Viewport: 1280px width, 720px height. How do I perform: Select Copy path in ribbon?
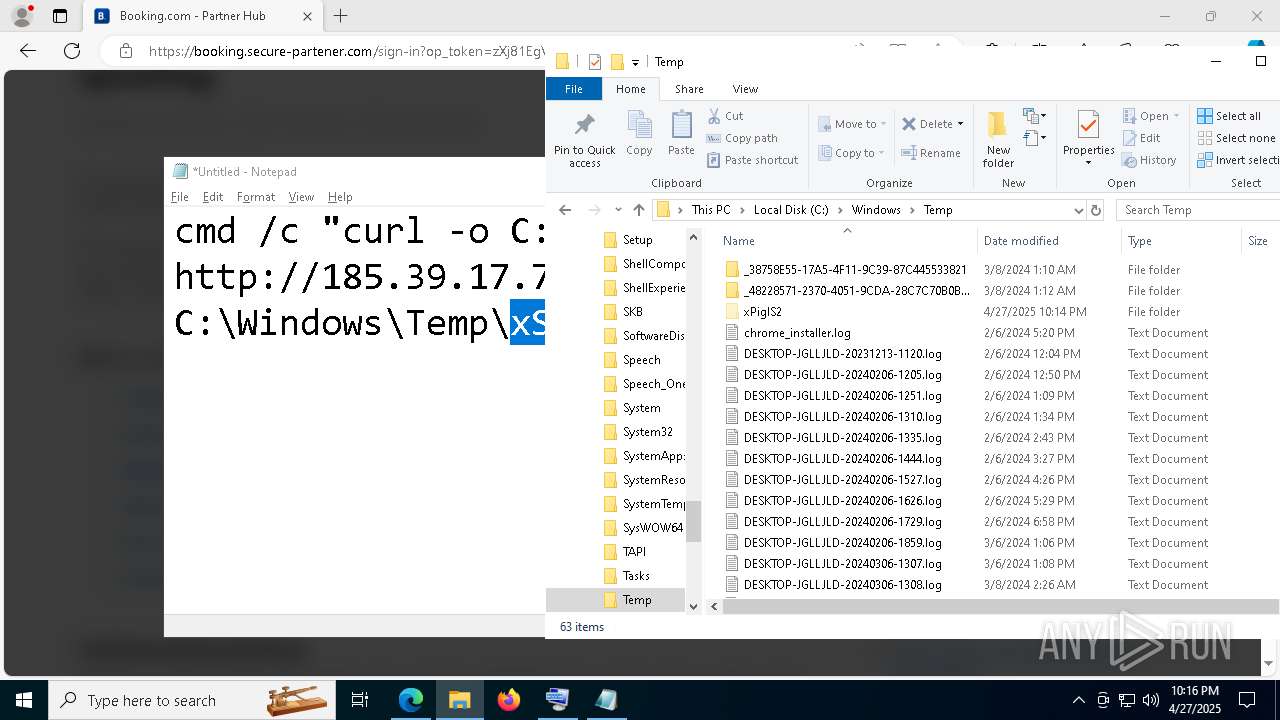coord(742,138)
